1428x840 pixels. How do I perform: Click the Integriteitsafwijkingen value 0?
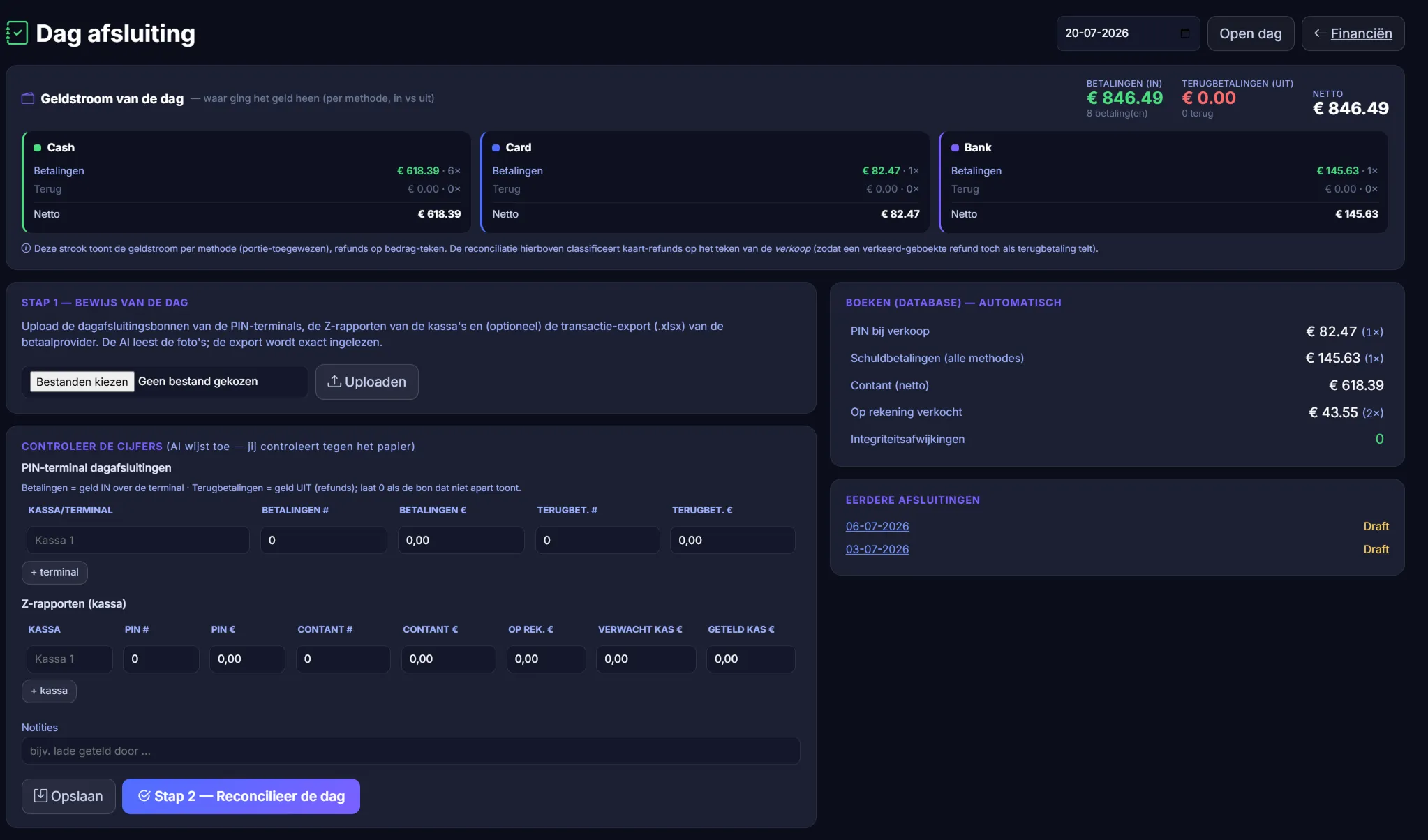tap(1379, 439)
